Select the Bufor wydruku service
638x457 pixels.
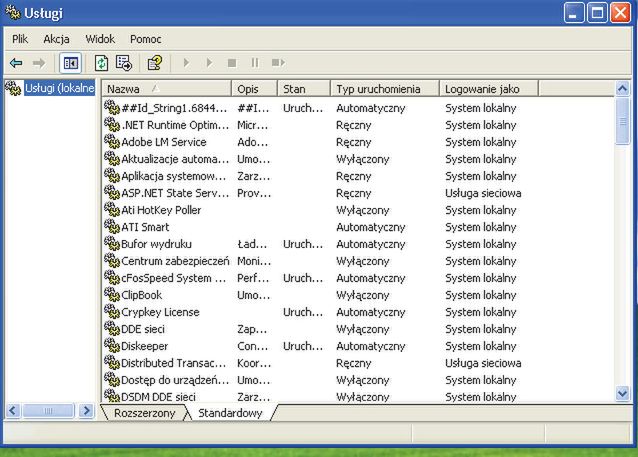point(156,244)
